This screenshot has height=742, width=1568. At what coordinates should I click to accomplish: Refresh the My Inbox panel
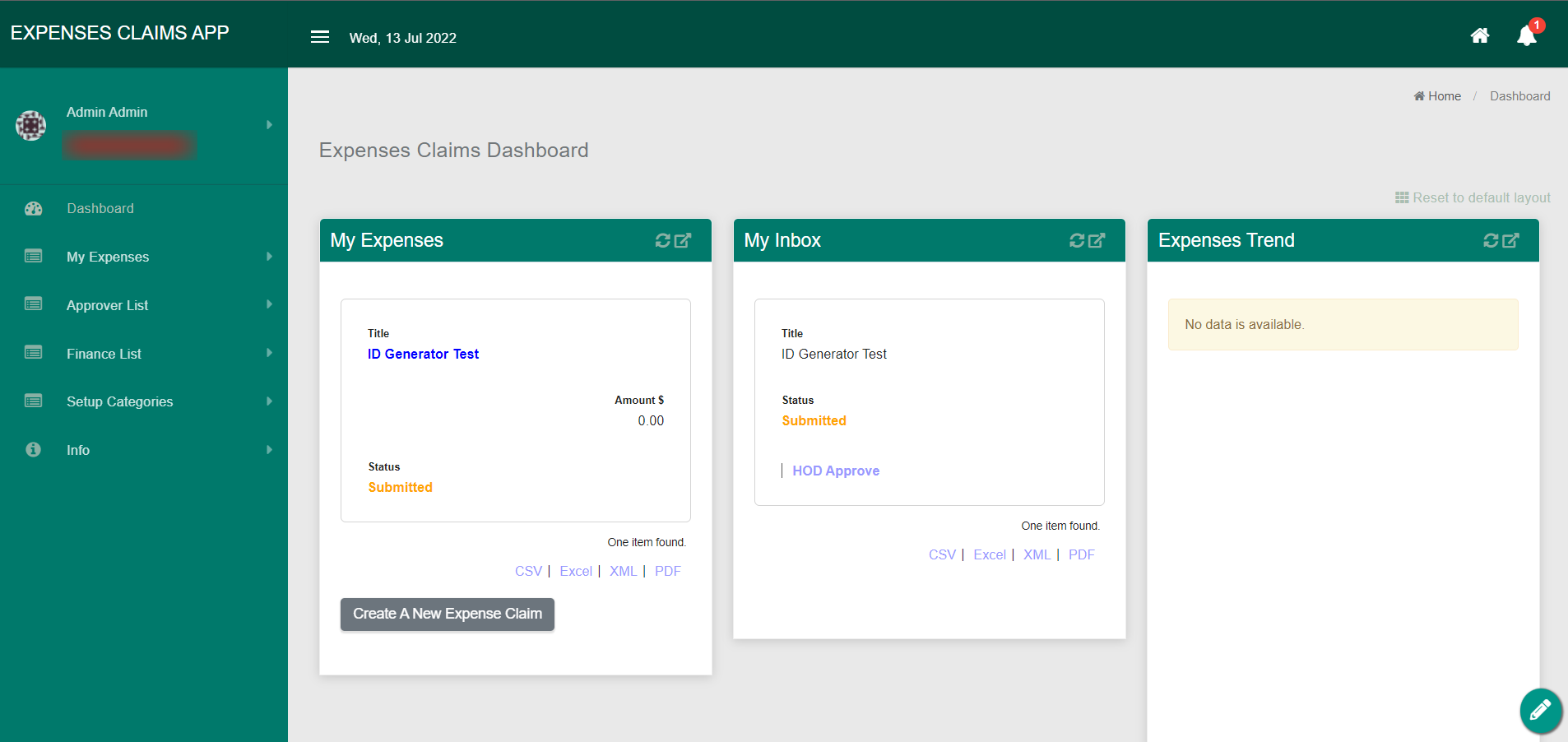click(x=1076, y=240)
